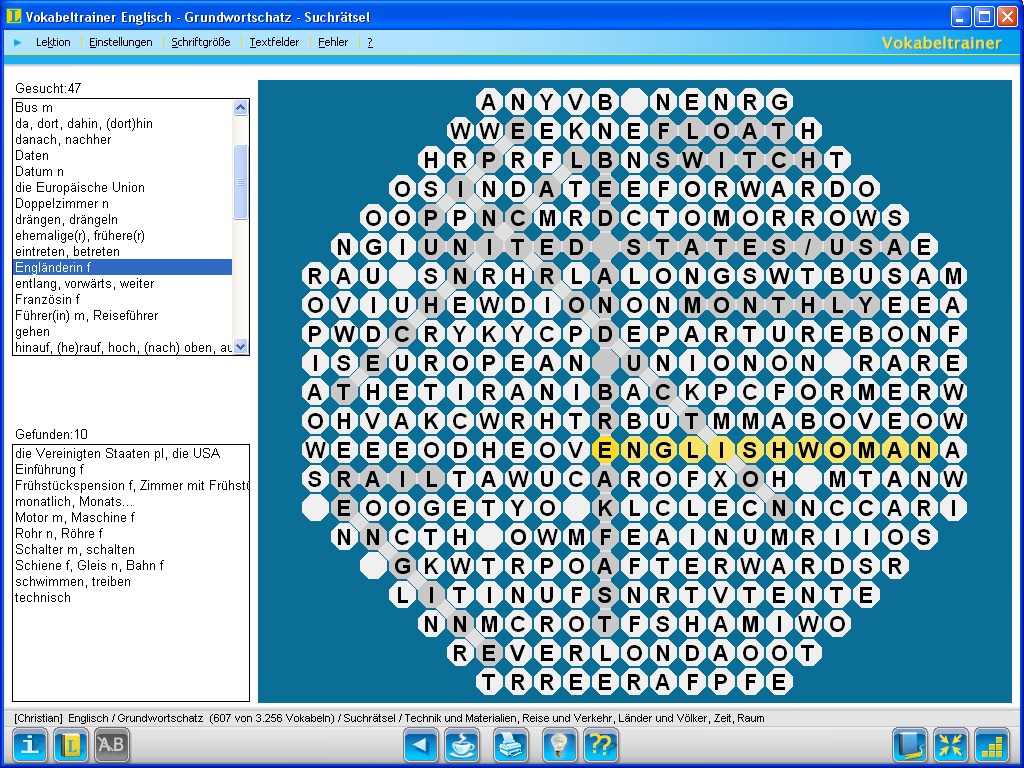Click the Gesucht list scrollbar thumb

click(240, 182)
